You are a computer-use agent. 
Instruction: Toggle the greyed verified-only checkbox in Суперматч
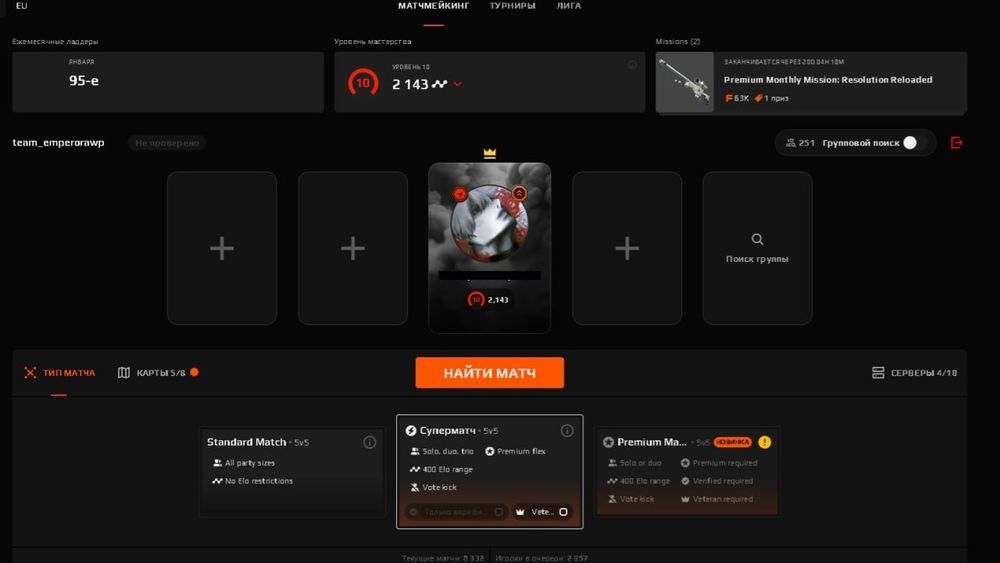499,512
